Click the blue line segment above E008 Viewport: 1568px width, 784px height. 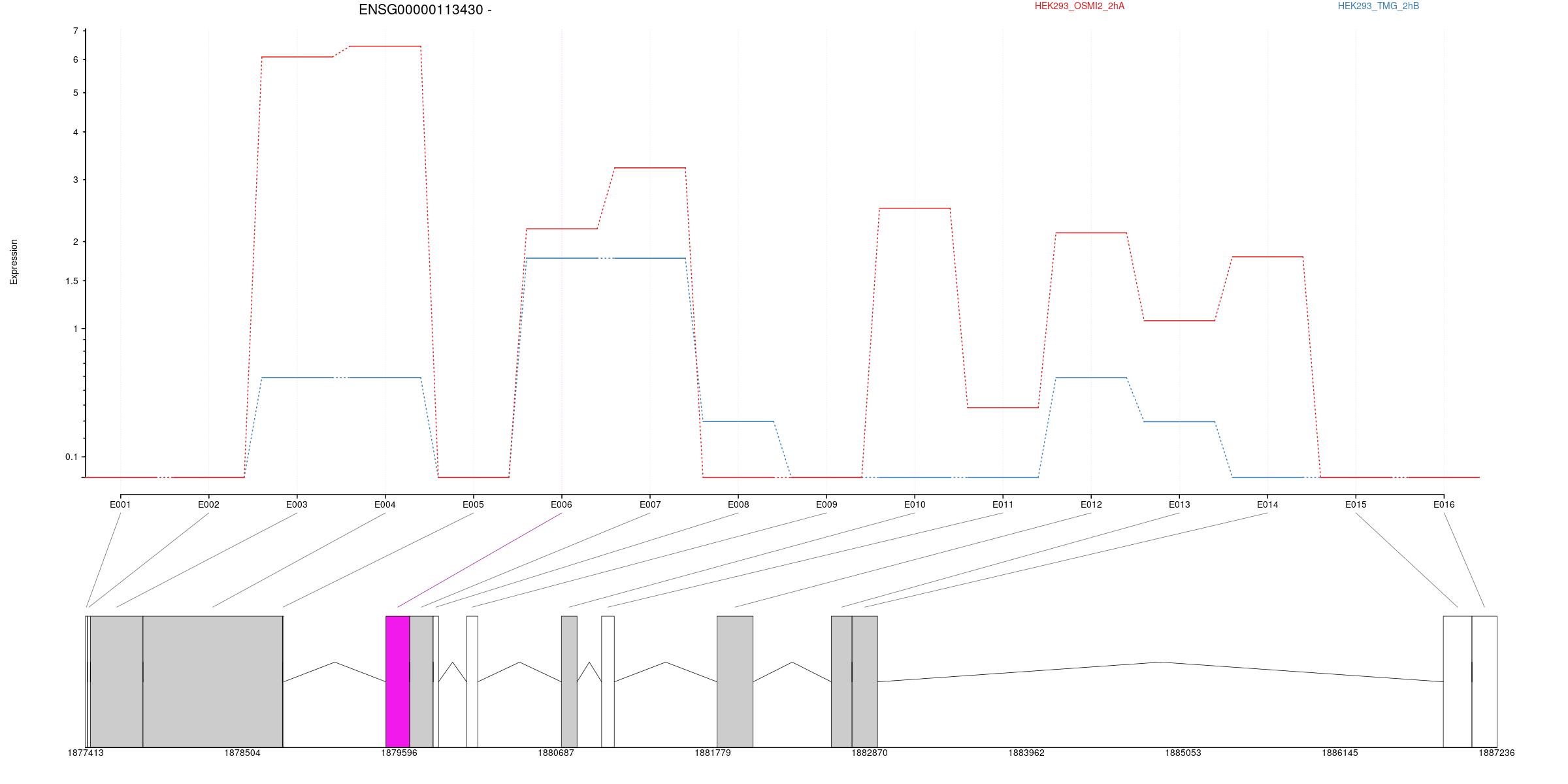pyautogui.click(x=738, y=421)
